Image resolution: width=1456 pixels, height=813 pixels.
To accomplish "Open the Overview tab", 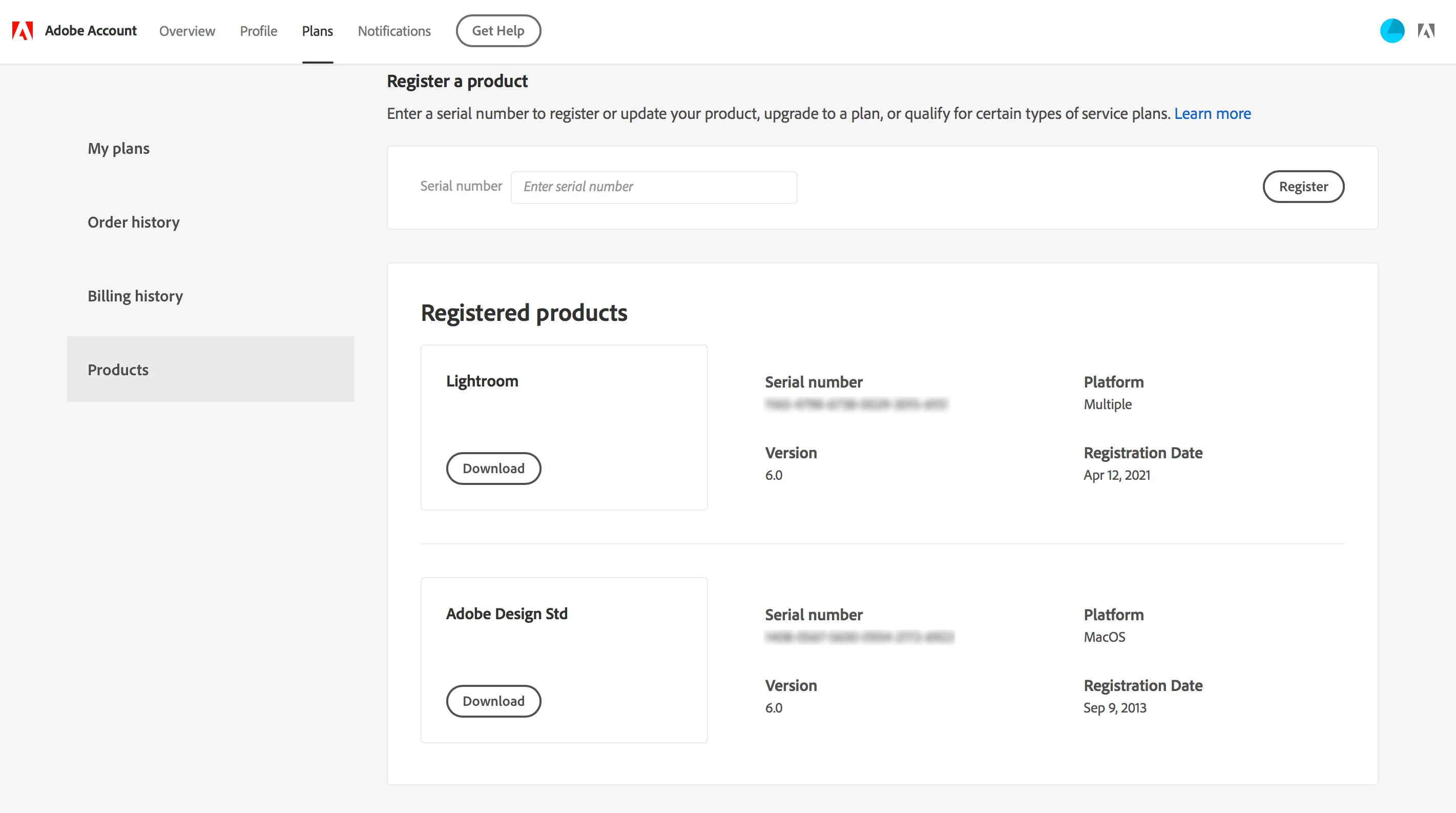I will 187,31.
